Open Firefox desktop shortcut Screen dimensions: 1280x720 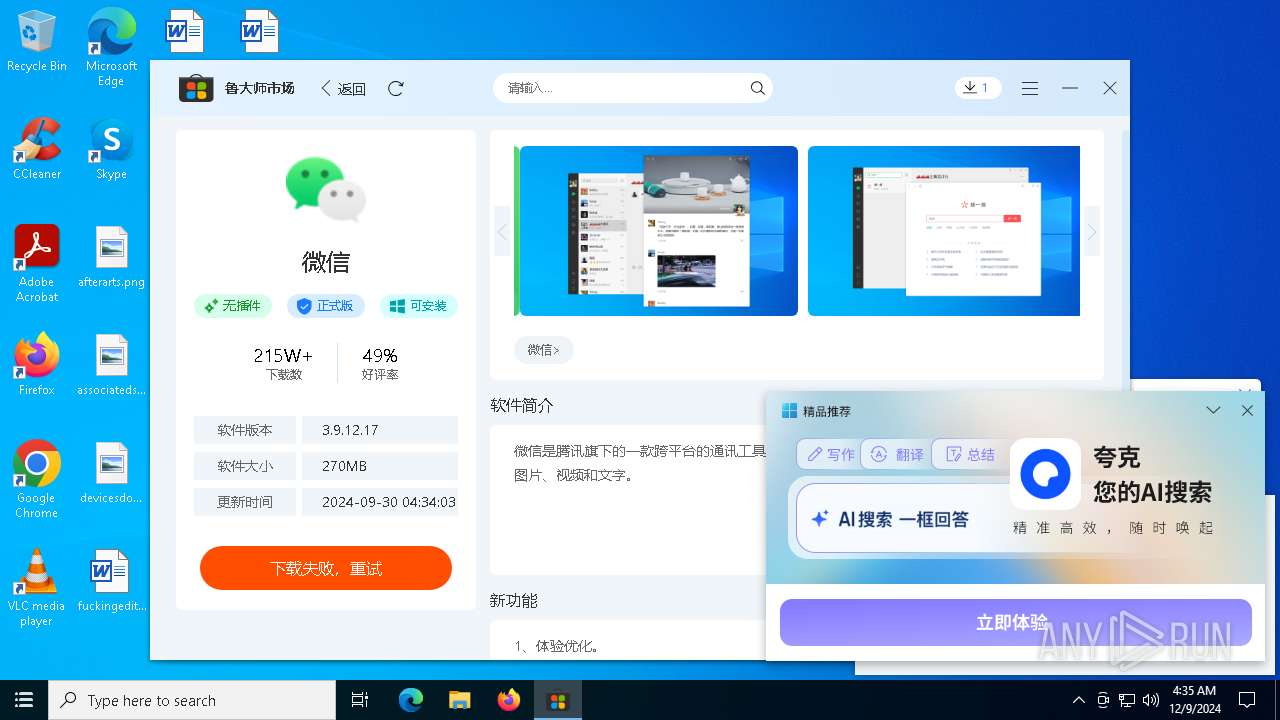[x=37, y=364]
